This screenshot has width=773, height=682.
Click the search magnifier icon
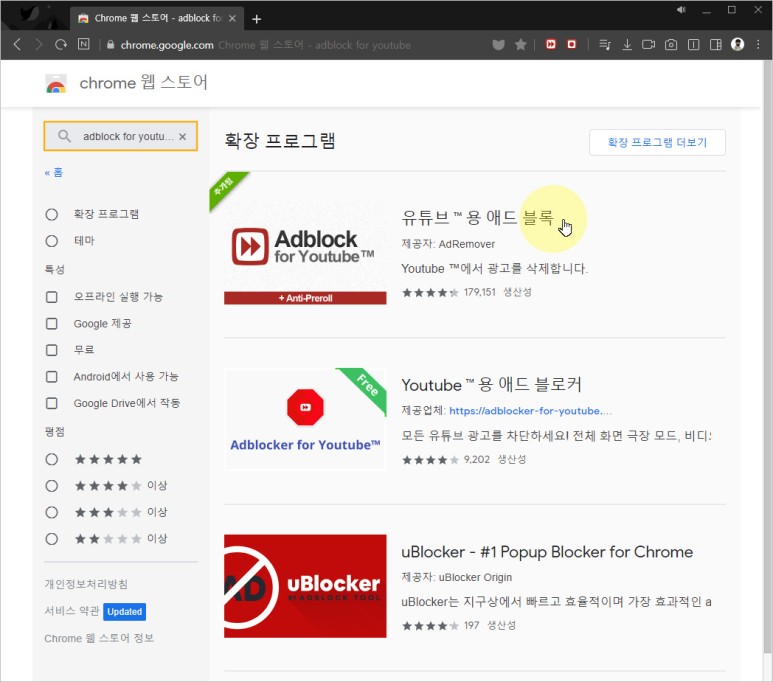[x=64, y=136]
